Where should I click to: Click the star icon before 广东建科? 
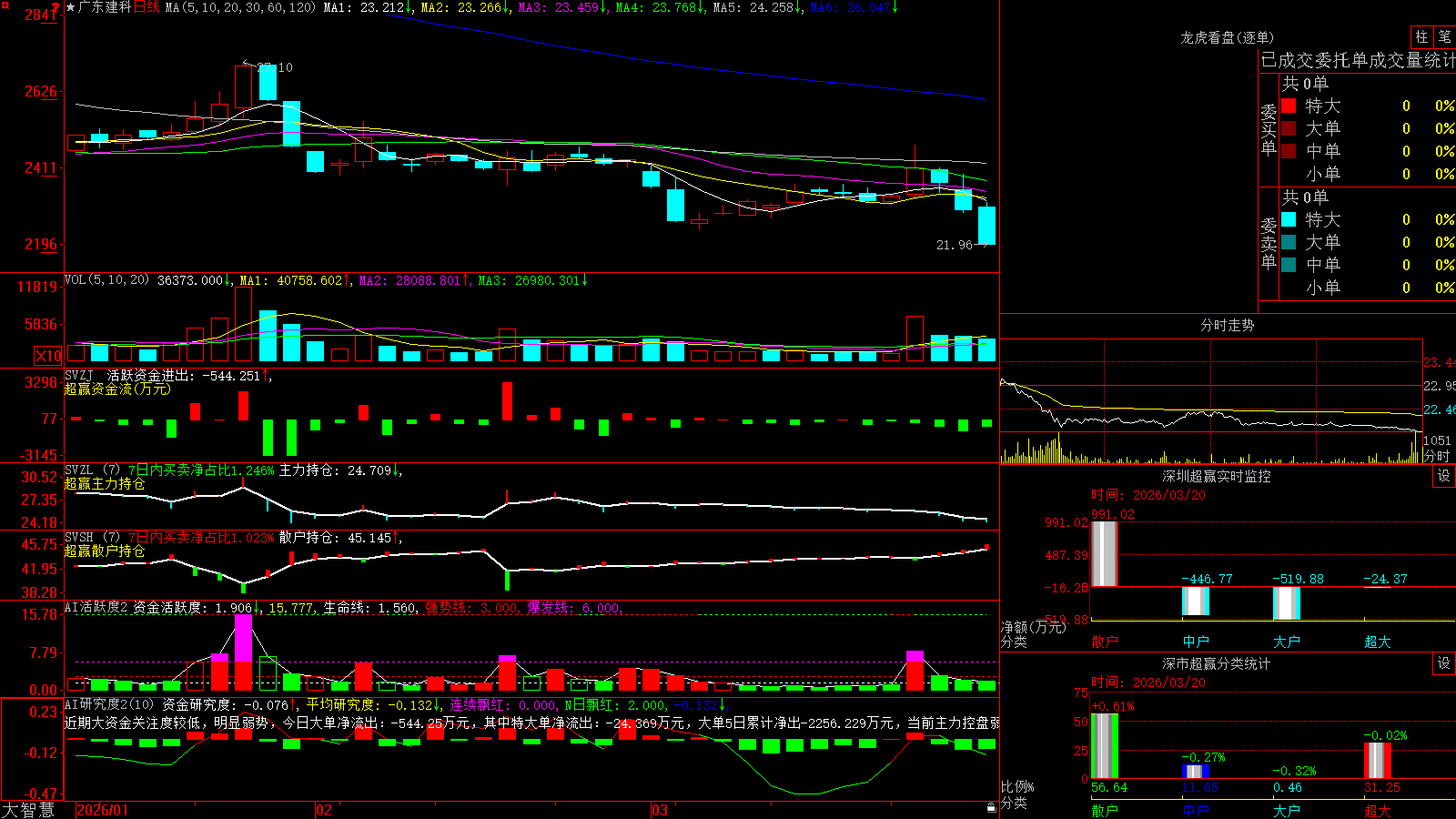[71, 7]
